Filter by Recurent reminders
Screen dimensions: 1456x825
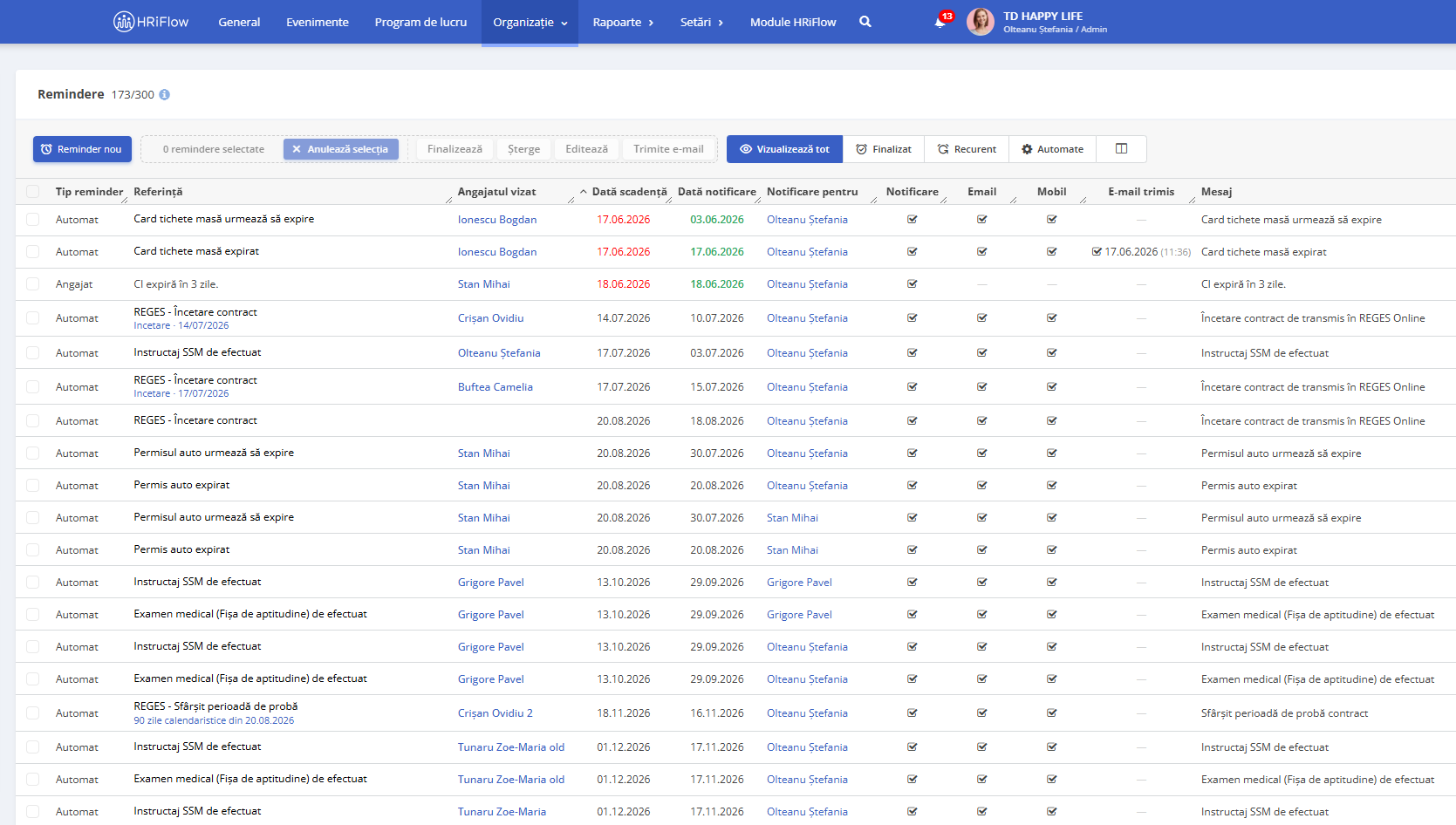(x=967, y=149)
